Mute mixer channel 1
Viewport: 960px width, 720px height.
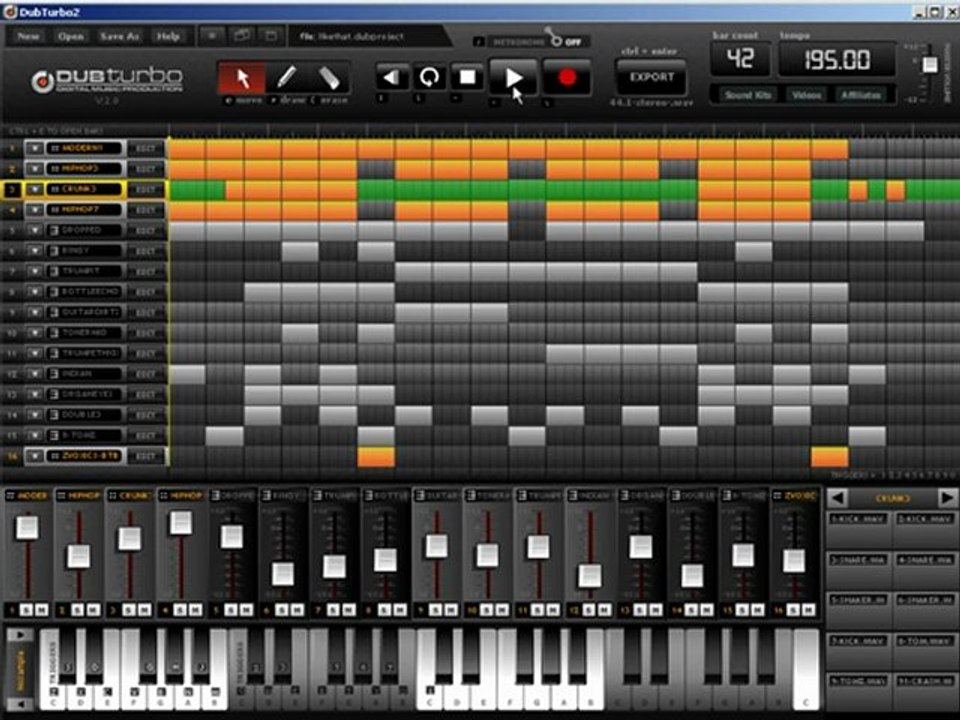(x=42, y=610)
